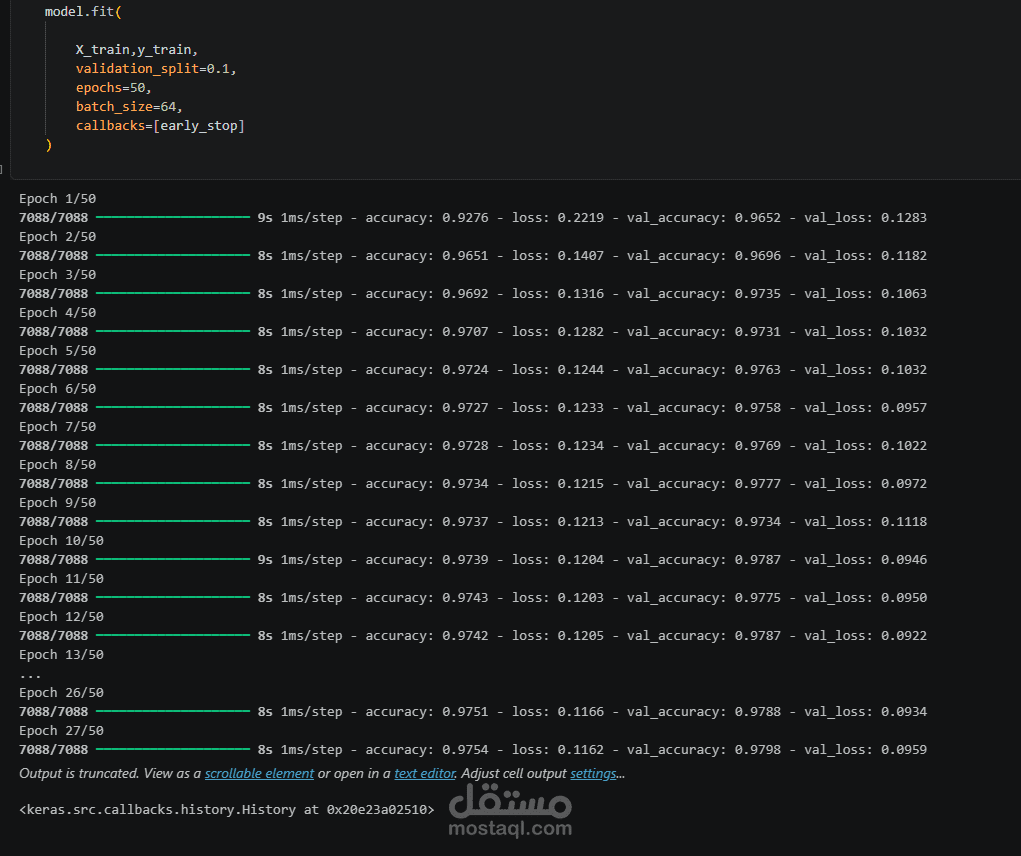Click loss: 0.1205 in epoch 12 row
Screen dimensions: 1021x856
click(558, 635)
